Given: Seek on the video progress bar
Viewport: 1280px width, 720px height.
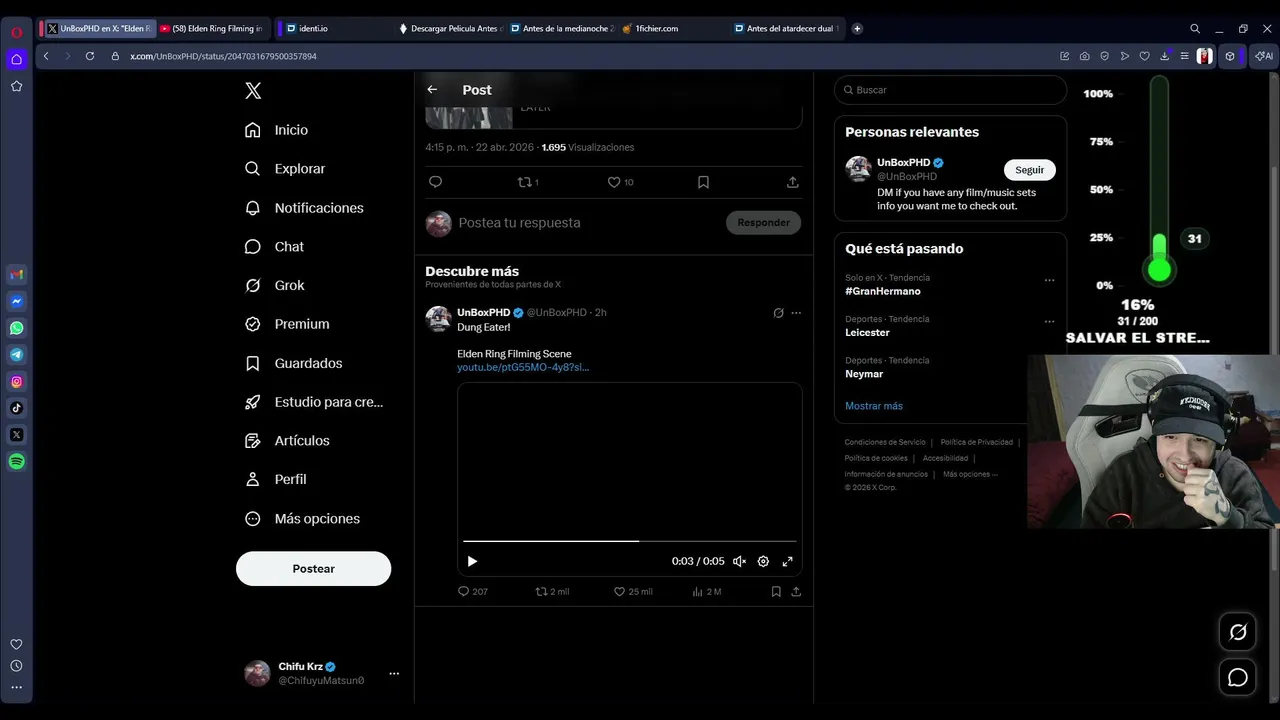Looking at the screenshot, I should (629, 541).
